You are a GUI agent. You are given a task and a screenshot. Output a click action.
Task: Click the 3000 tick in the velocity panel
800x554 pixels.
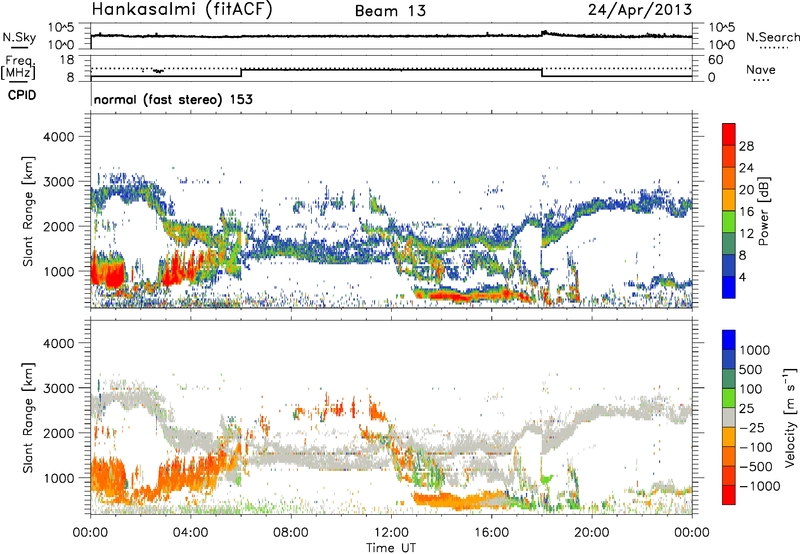58,388
